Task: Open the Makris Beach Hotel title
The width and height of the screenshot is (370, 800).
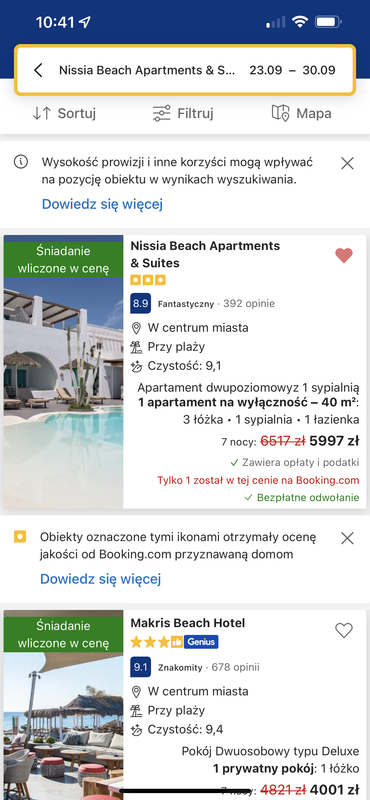Action: pyautogui.click(x=188, y=623)
